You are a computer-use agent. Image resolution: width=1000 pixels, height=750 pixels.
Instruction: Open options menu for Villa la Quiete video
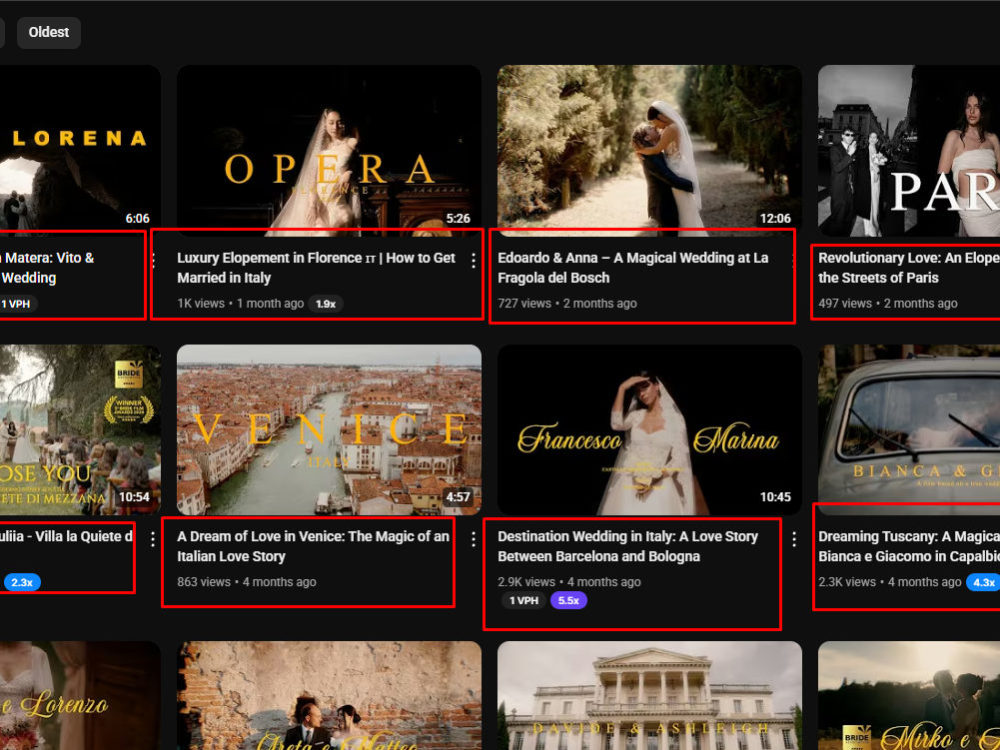tap(152, 540)
